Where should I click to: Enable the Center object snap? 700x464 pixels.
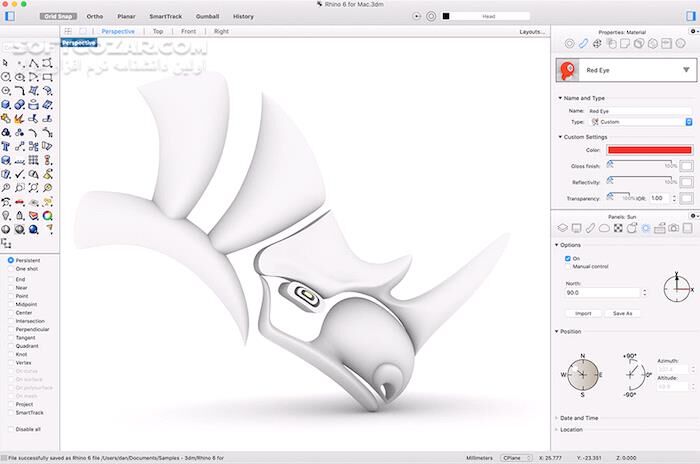11,313
